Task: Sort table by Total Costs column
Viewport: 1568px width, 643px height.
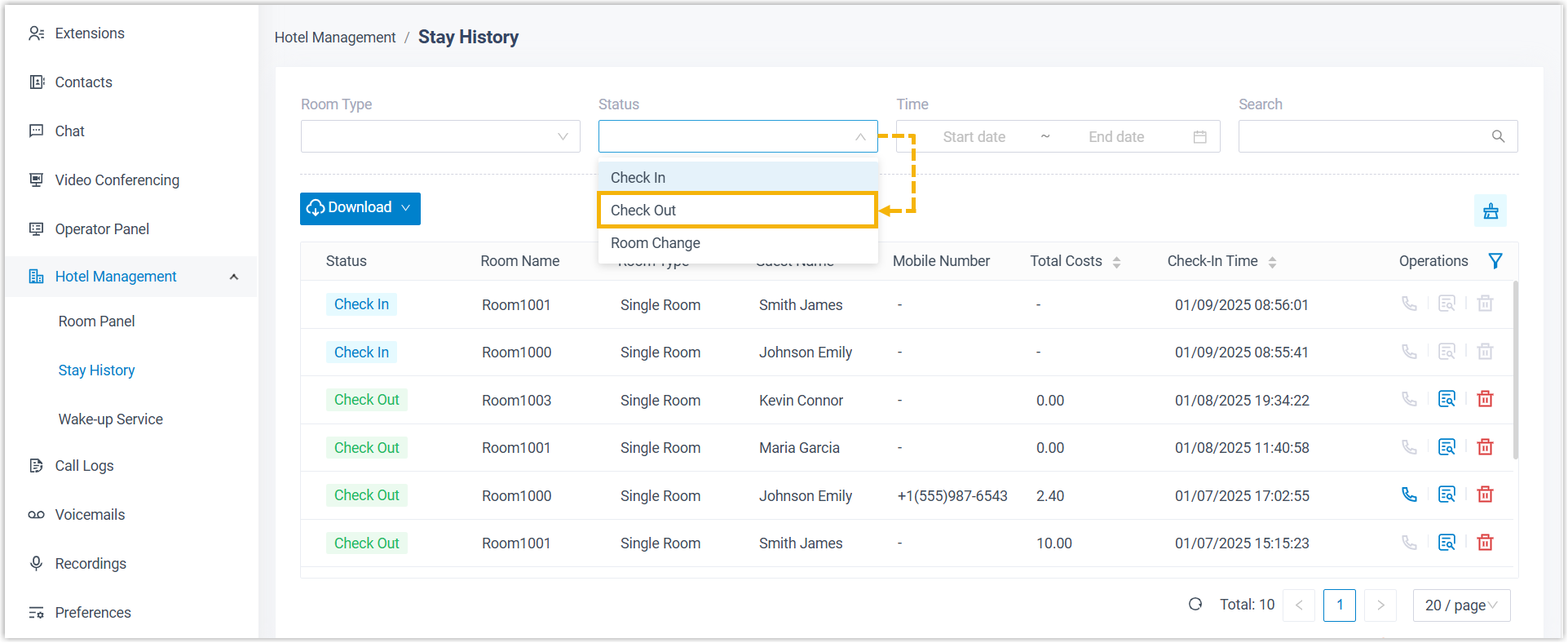Action: [1116, 262]
